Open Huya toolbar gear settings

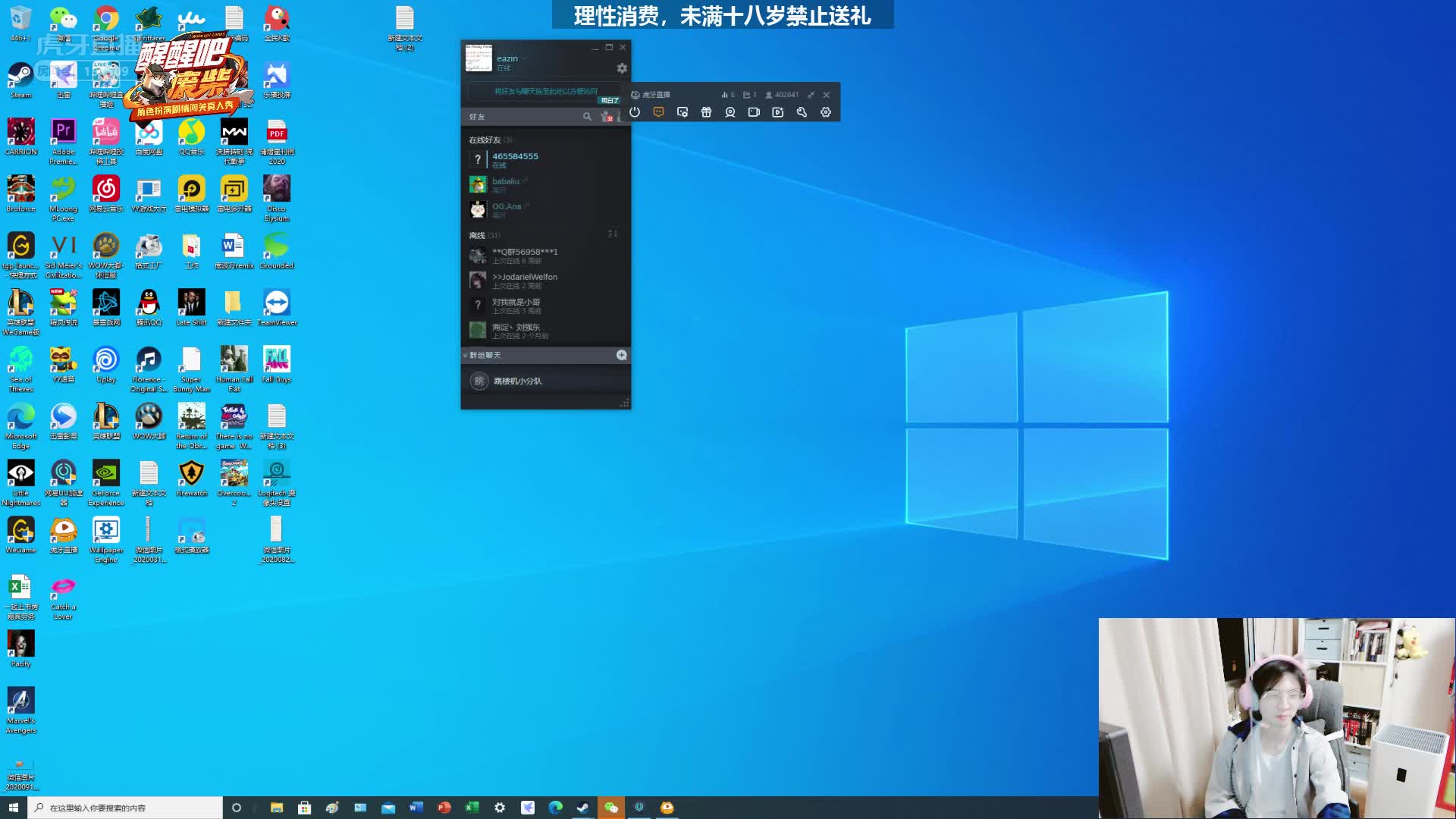826,112
